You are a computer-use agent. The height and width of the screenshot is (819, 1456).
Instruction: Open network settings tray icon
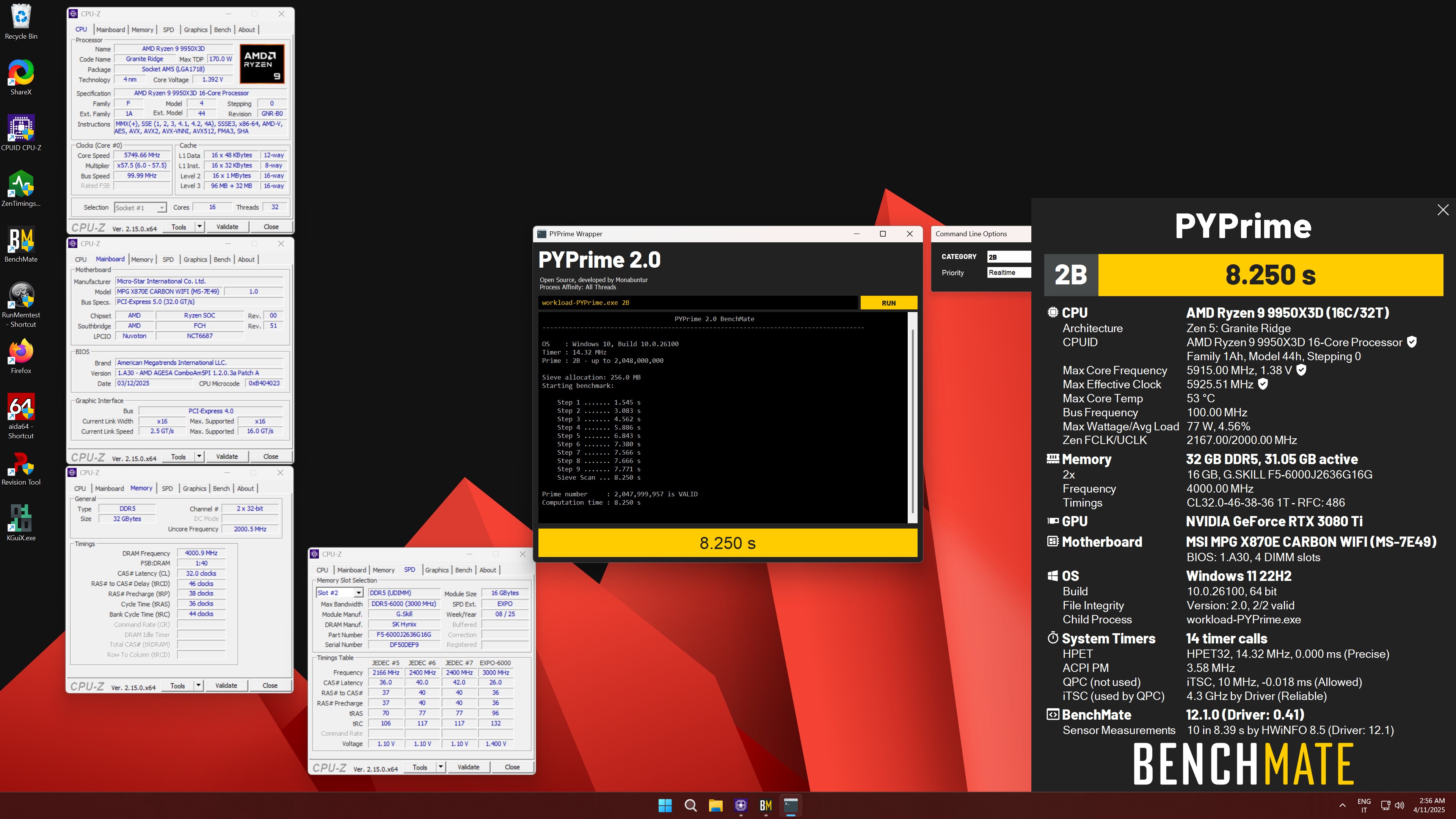pos(1385,805)
